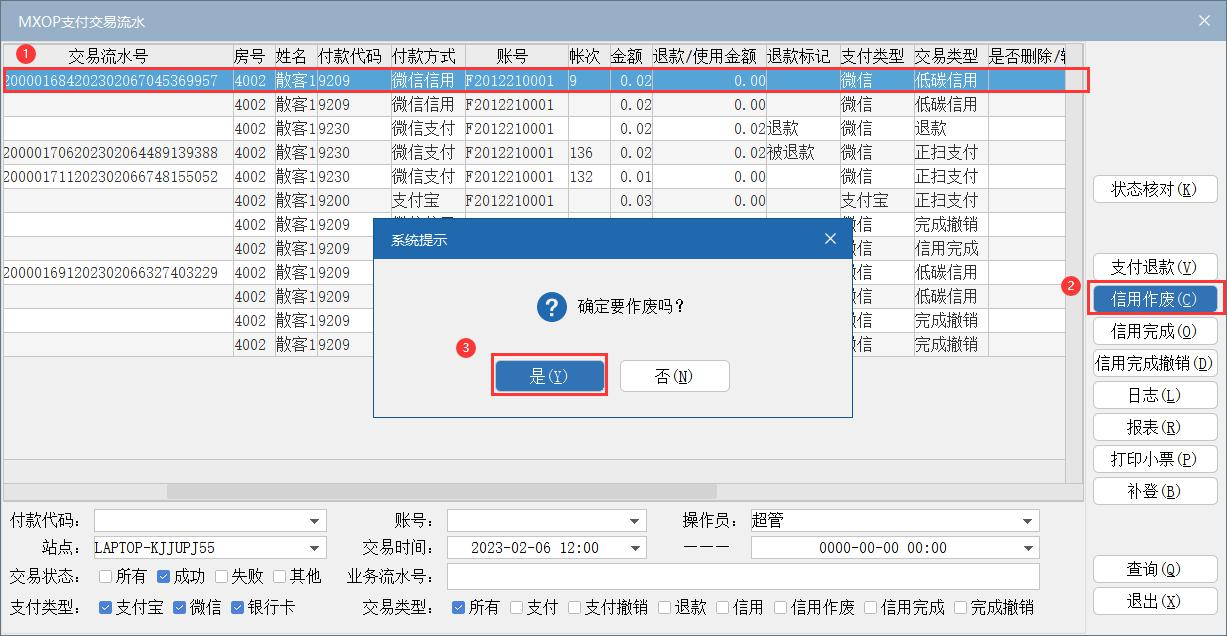This screenshot has height=636, width=1227.
Task: Enable the 完成撤销 transaction type checkbox
Action: 960,607
